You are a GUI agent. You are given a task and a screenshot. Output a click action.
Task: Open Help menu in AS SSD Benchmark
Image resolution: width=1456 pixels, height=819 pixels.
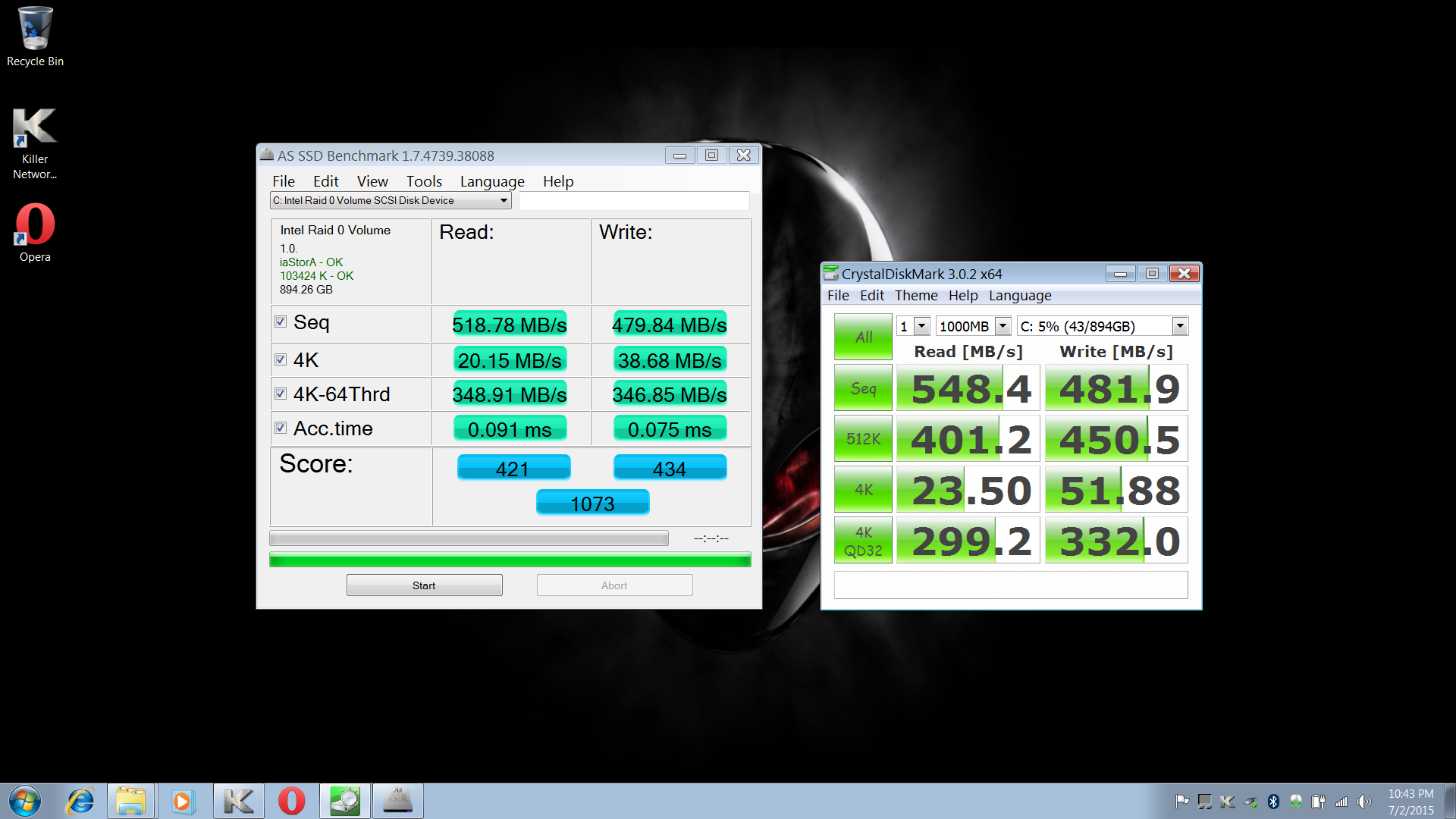[558, 181]
